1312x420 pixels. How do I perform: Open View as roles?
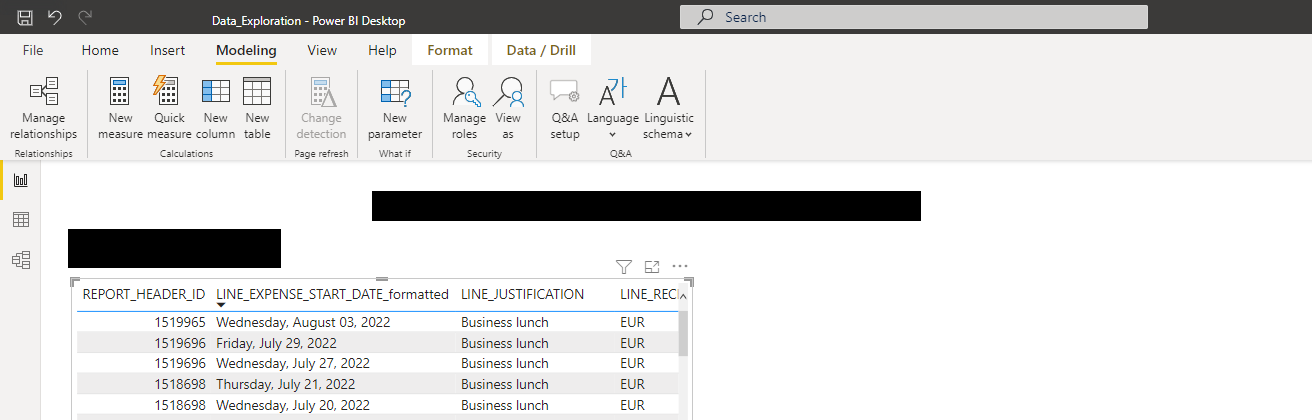pos(508,108)
